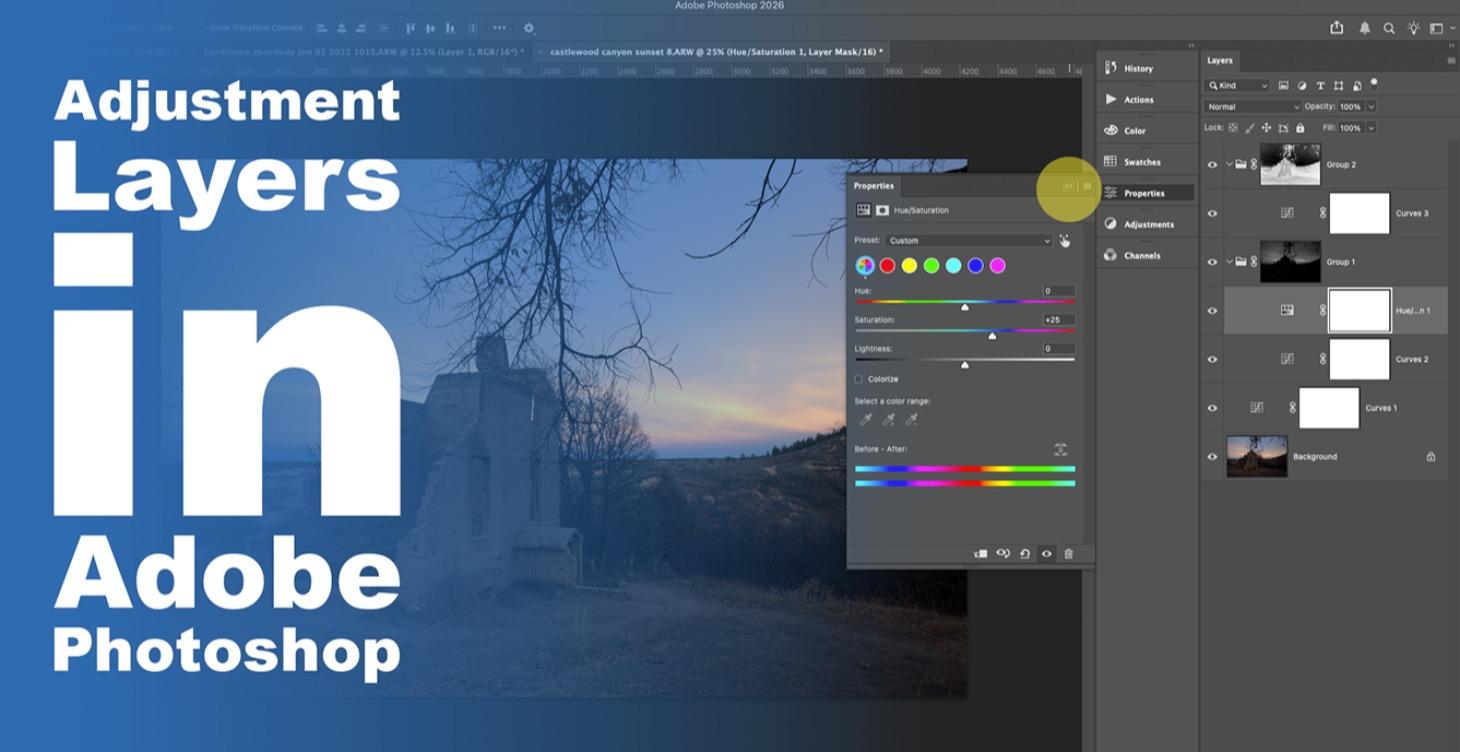
Task: Open the notifications bell
Action: [1364, 28]
